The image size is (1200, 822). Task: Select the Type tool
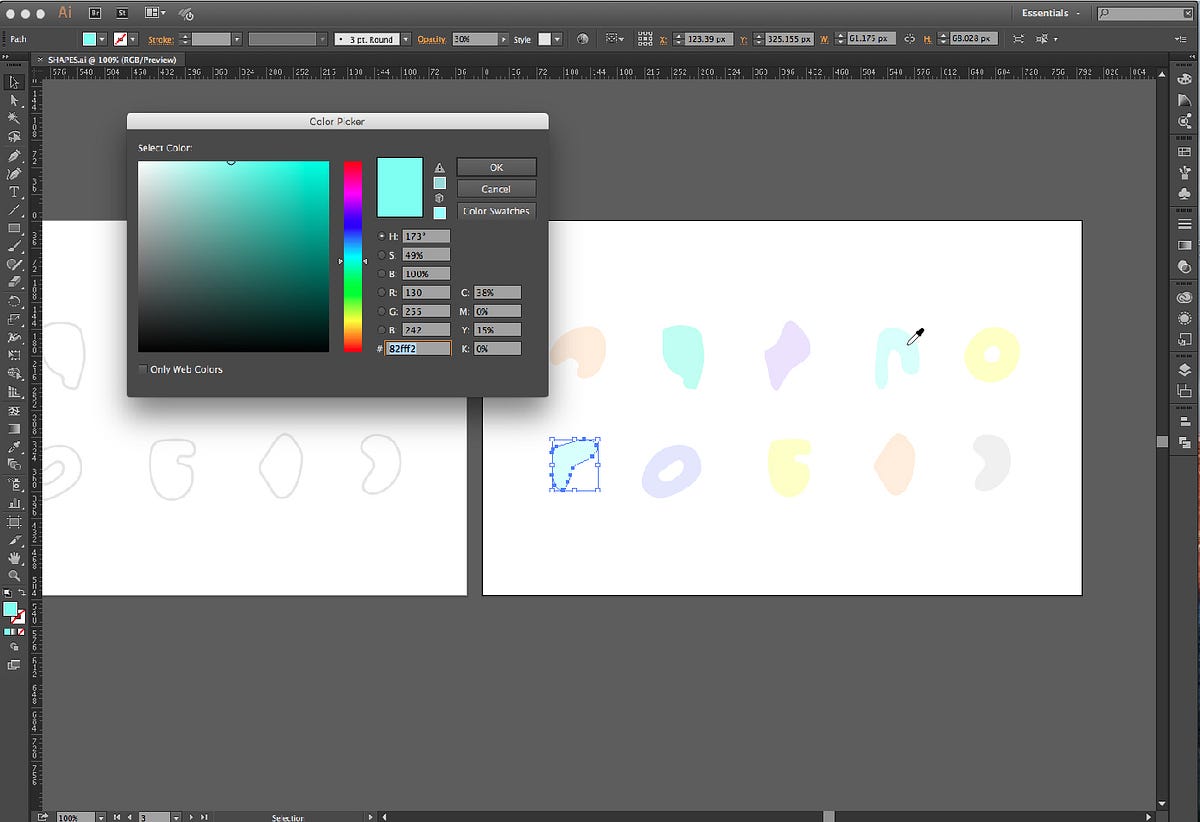click(14, 192)
